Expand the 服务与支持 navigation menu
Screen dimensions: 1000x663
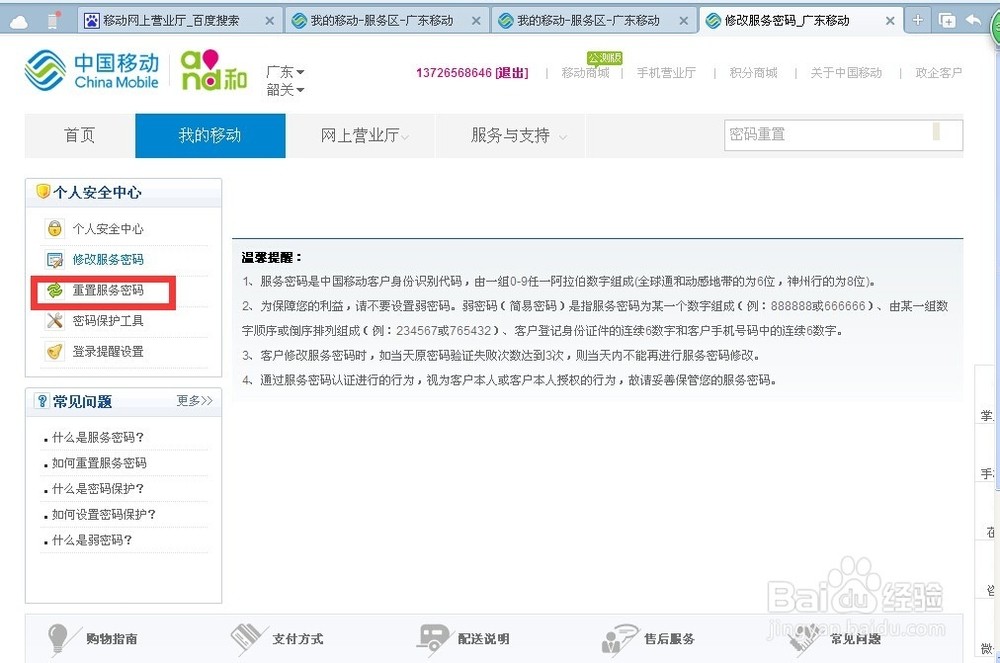(x=518, y=136)
